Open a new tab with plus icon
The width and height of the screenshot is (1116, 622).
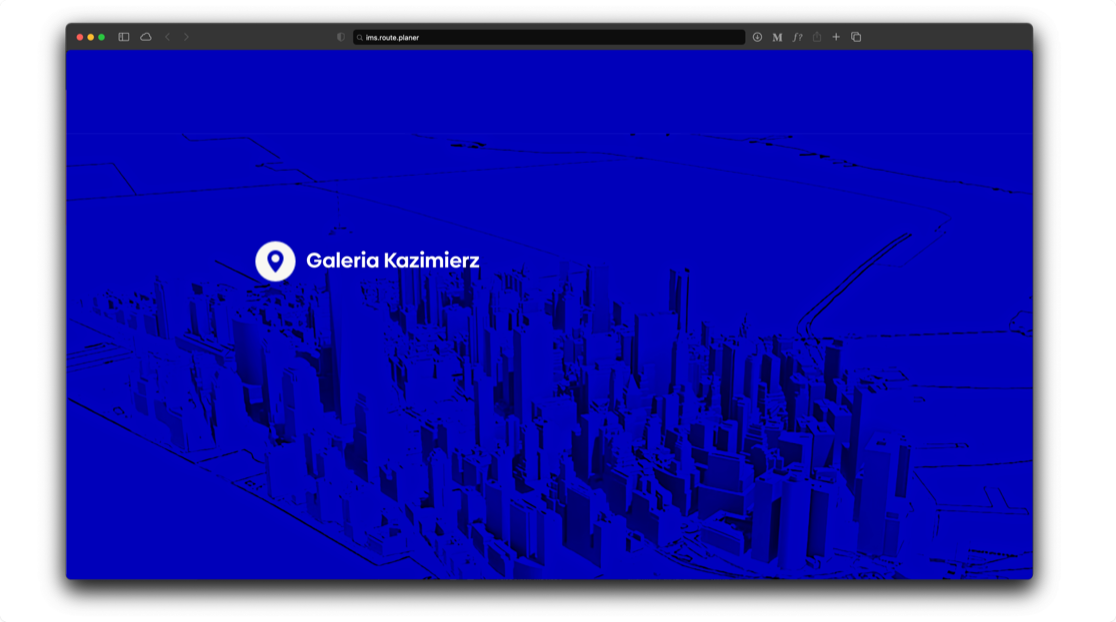[x=836, y=37]
